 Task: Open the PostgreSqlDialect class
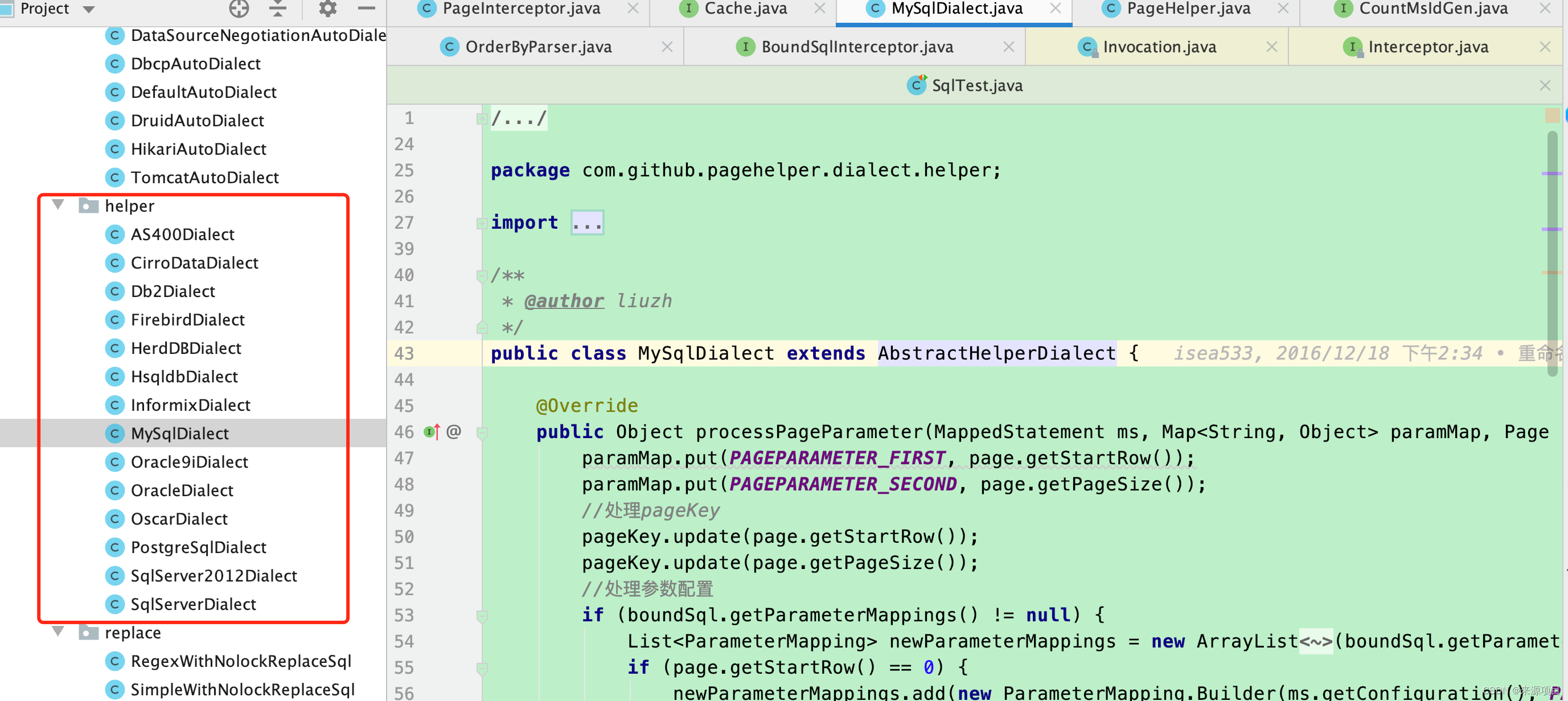click(199, 547)
